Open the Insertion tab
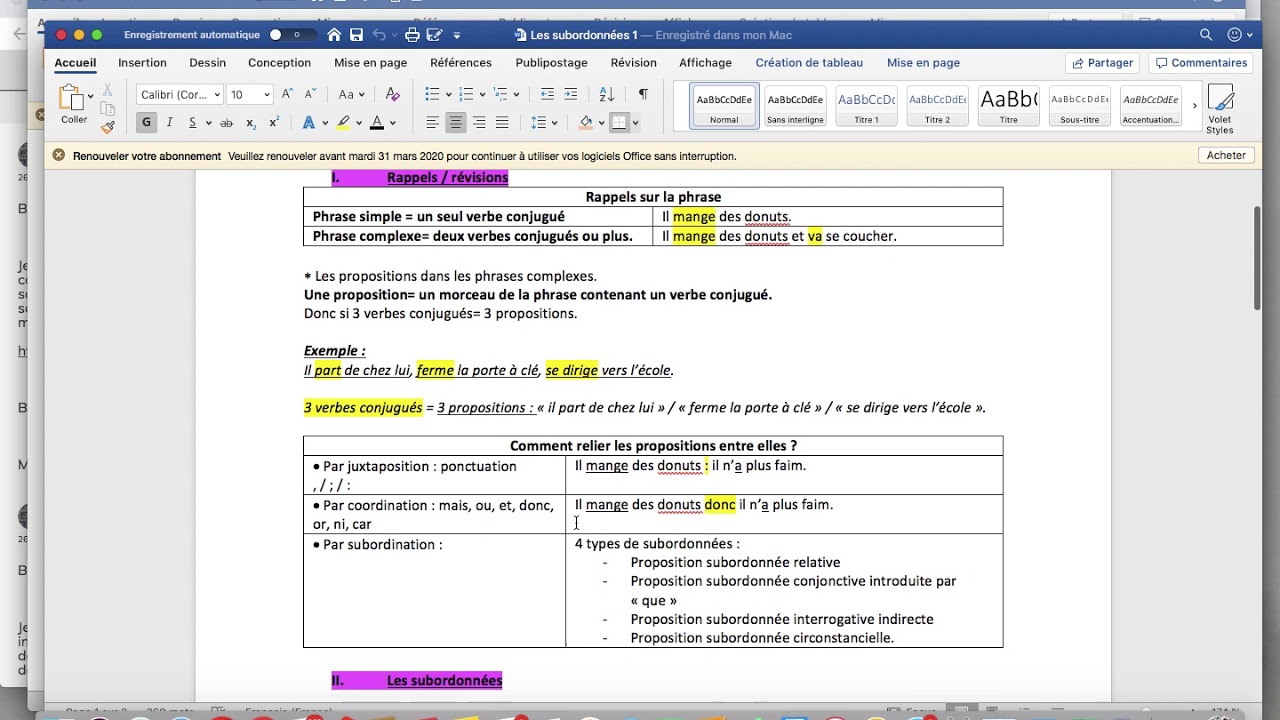Viewport: 1280px width, 720px height. coord(142,62)
